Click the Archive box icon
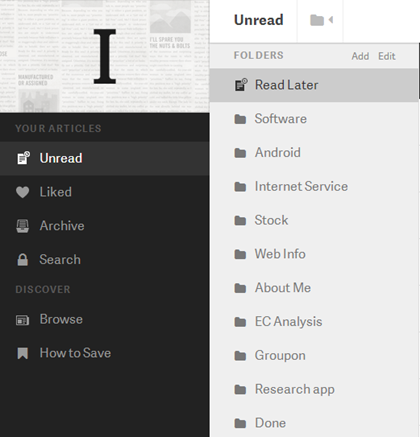 pyautogui.click(x=23, y=226)
